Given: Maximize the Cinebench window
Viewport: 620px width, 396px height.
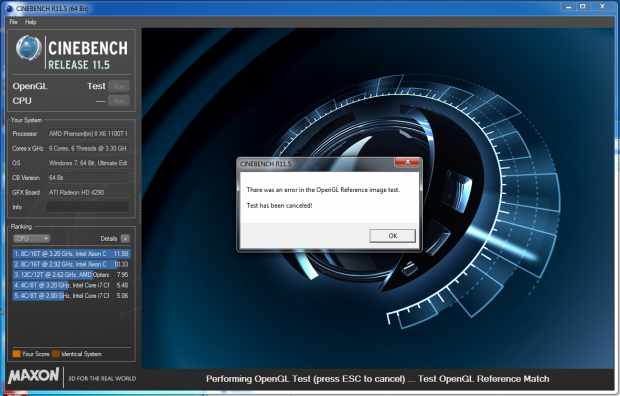Looking at the screenshot, I should (582, 6).
